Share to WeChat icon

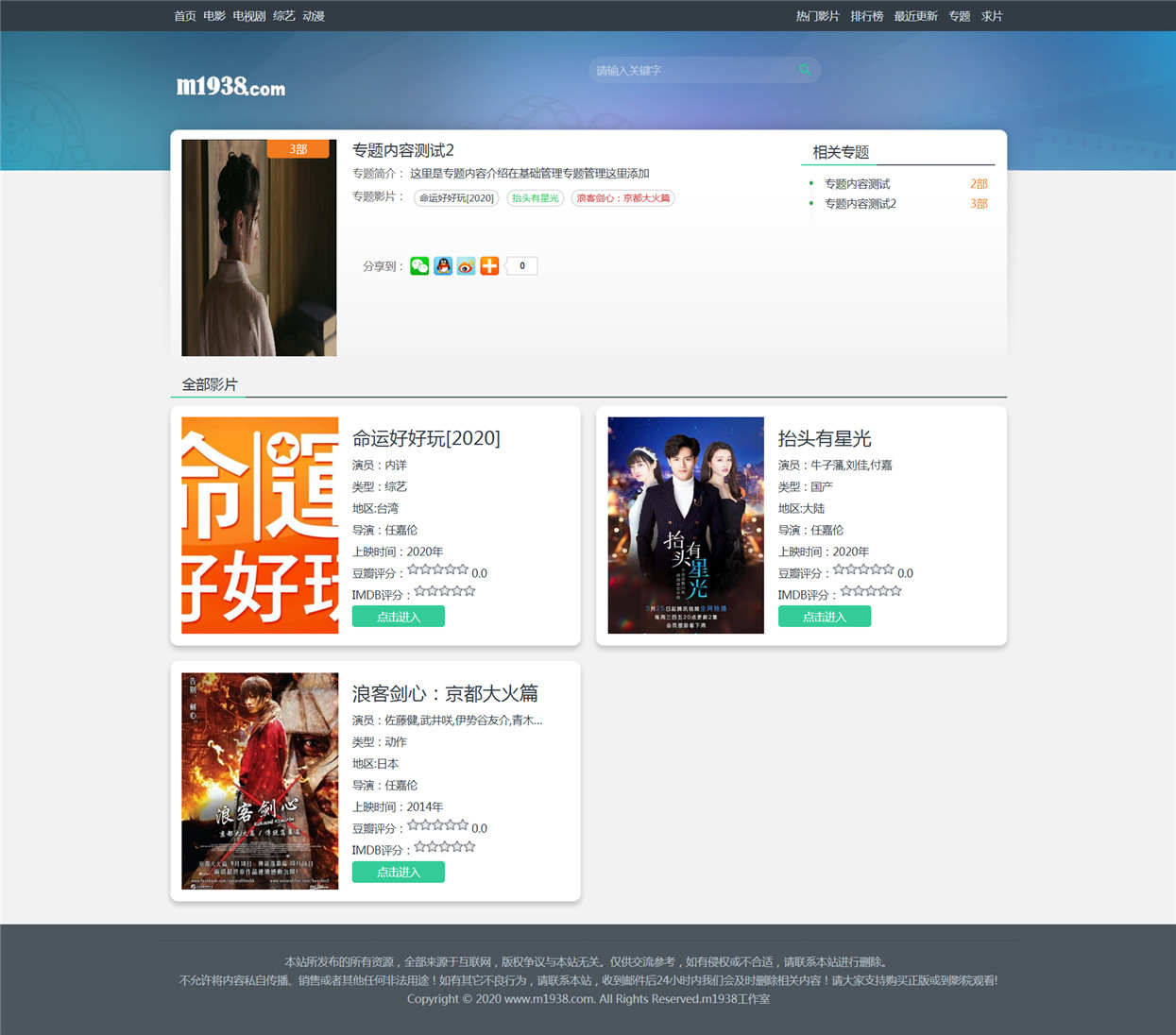[x=419, y=266]
